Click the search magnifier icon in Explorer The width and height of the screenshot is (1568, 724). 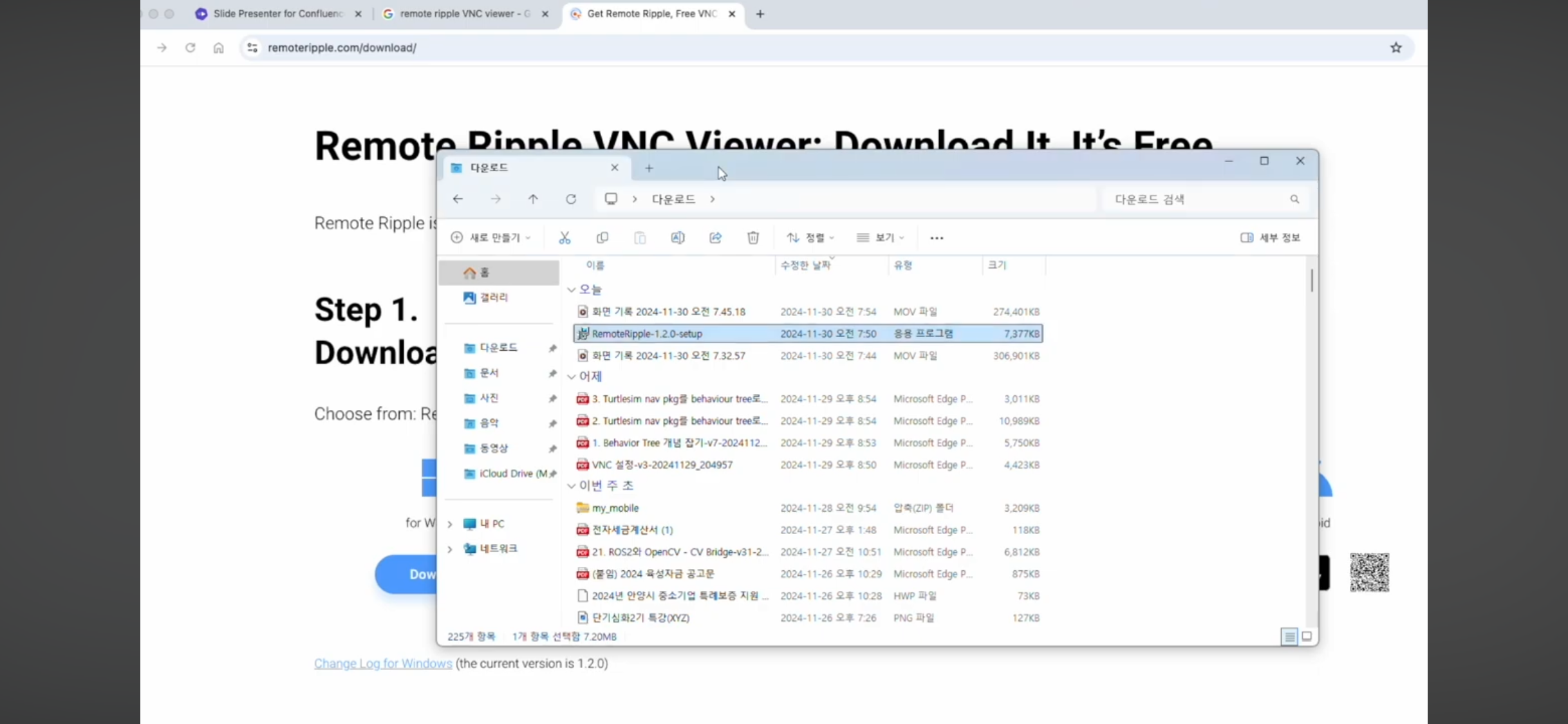pyautogui.click(x=1294, y=200)
